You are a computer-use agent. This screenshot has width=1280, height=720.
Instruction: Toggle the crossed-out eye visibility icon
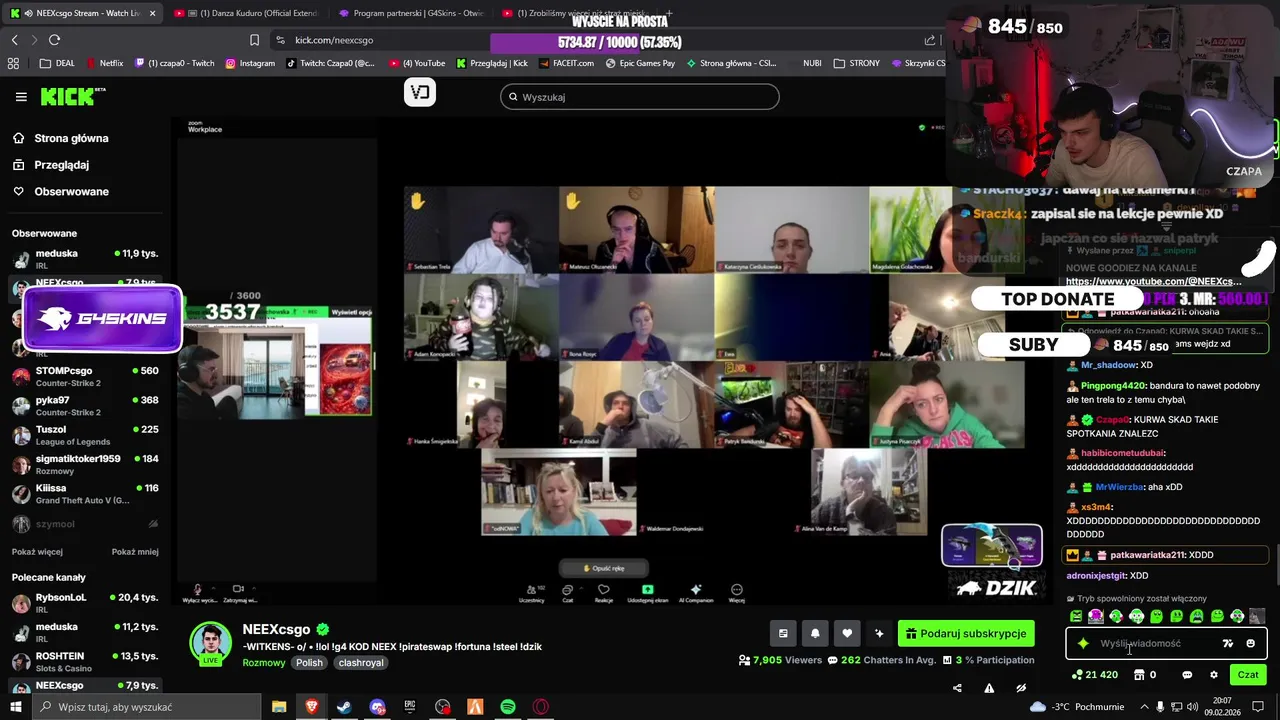point(1021,688)
